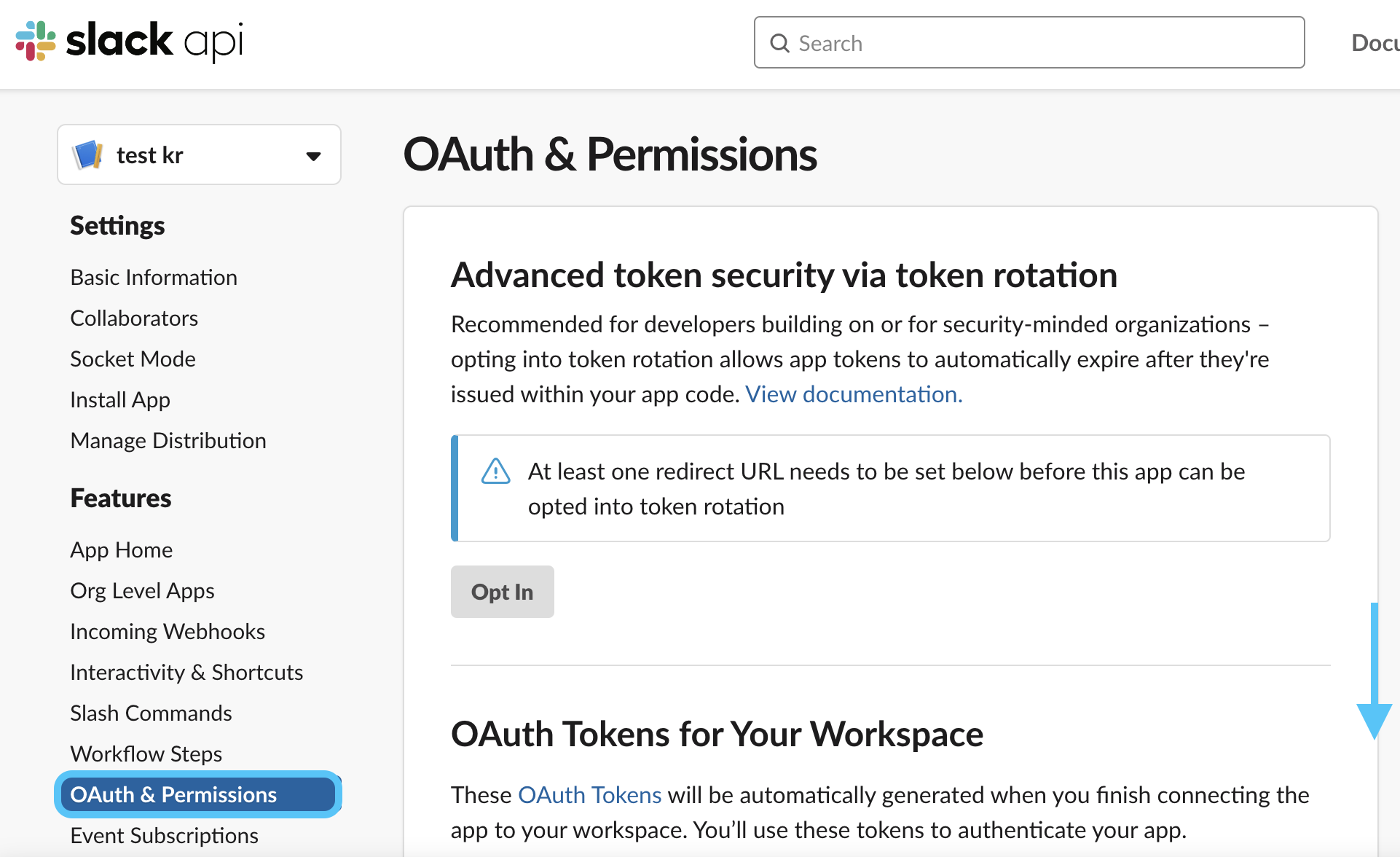Open Collaborators settings page

(134, 318)
